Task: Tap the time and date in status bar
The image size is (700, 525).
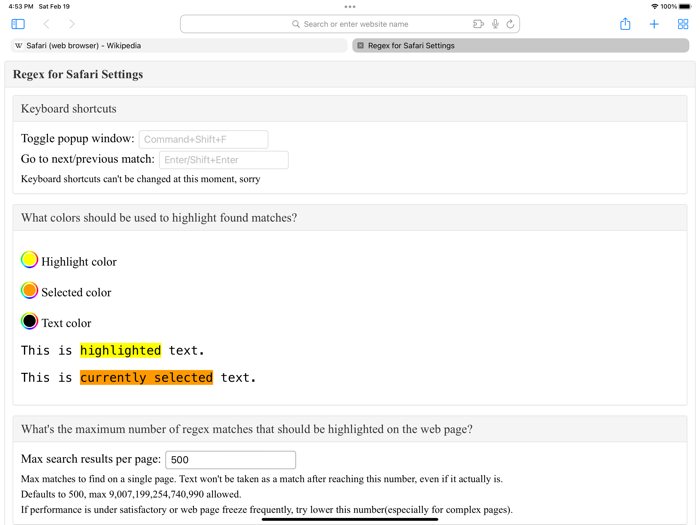Action: pos(39,7)
